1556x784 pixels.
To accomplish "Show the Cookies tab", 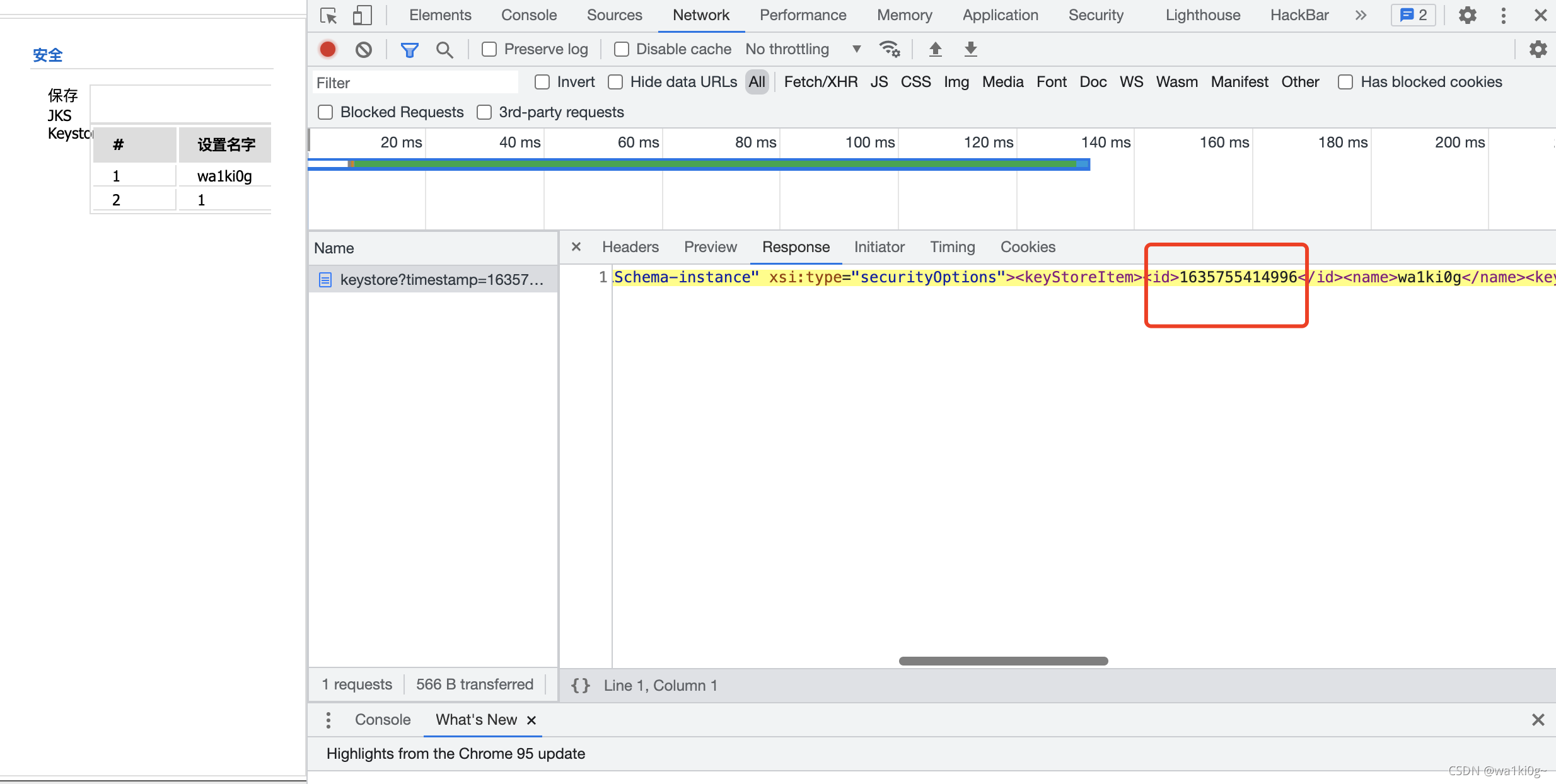I will pyautogui.click(x=1028, y=247).
